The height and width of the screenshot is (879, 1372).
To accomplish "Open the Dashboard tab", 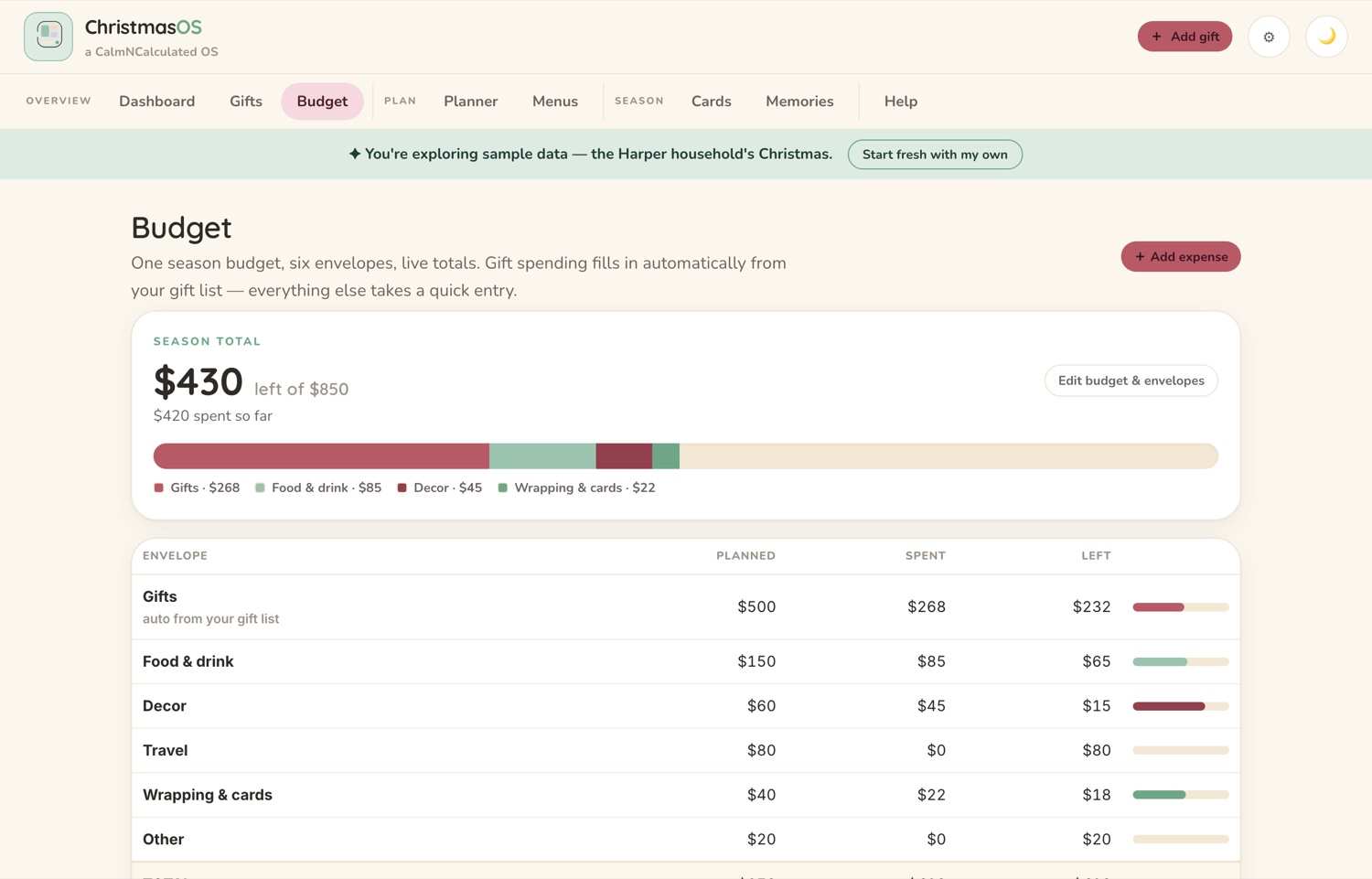I will [156, 102].
